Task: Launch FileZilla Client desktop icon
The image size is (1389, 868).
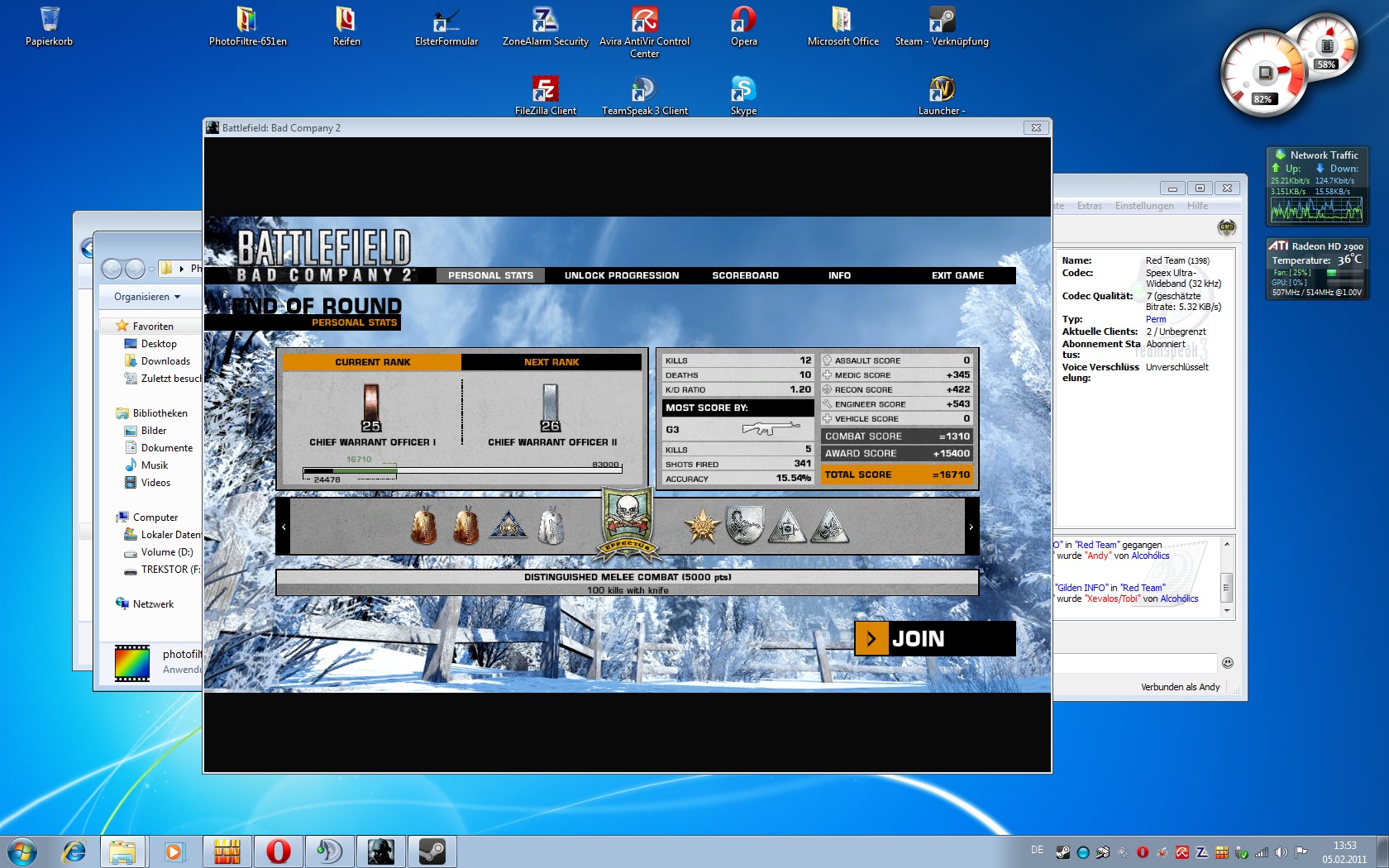Action: [545, 95]
